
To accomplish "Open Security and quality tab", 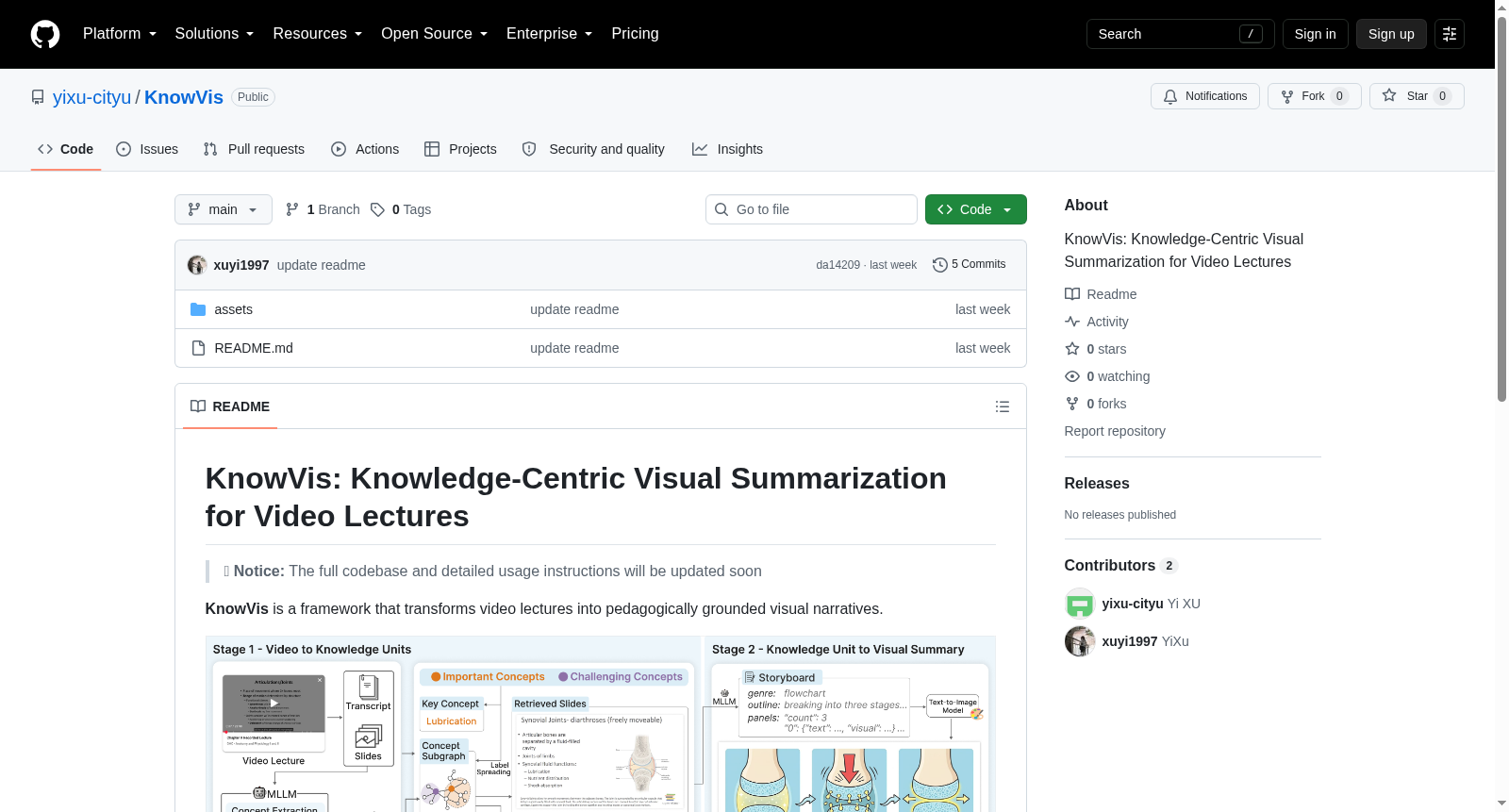I will point(593,149).
